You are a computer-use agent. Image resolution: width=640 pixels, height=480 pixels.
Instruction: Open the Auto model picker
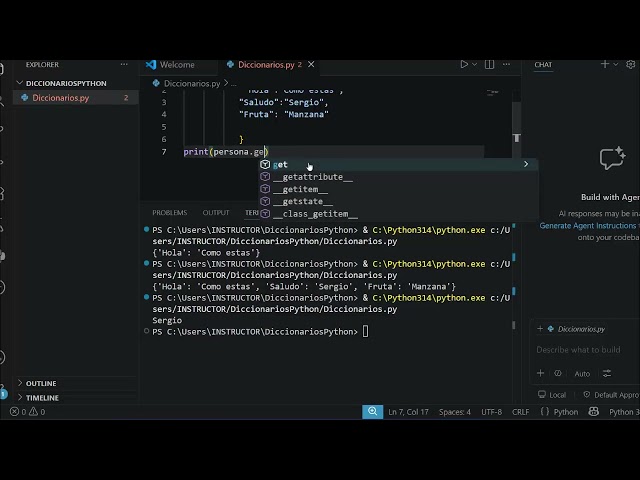pyautogui.click(x=582, y=373)
